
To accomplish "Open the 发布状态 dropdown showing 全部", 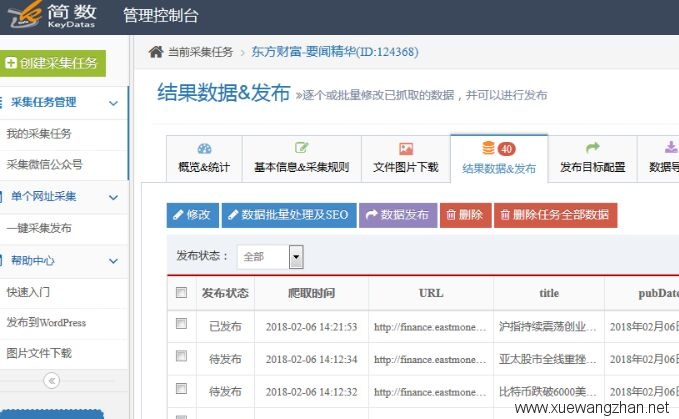I will [x=270, y=257].
